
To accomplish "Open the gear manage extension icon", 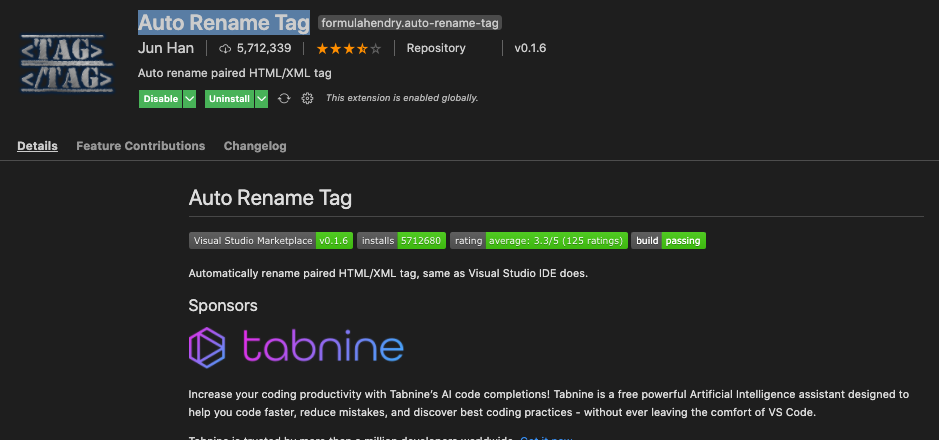I will coord(307,99).
